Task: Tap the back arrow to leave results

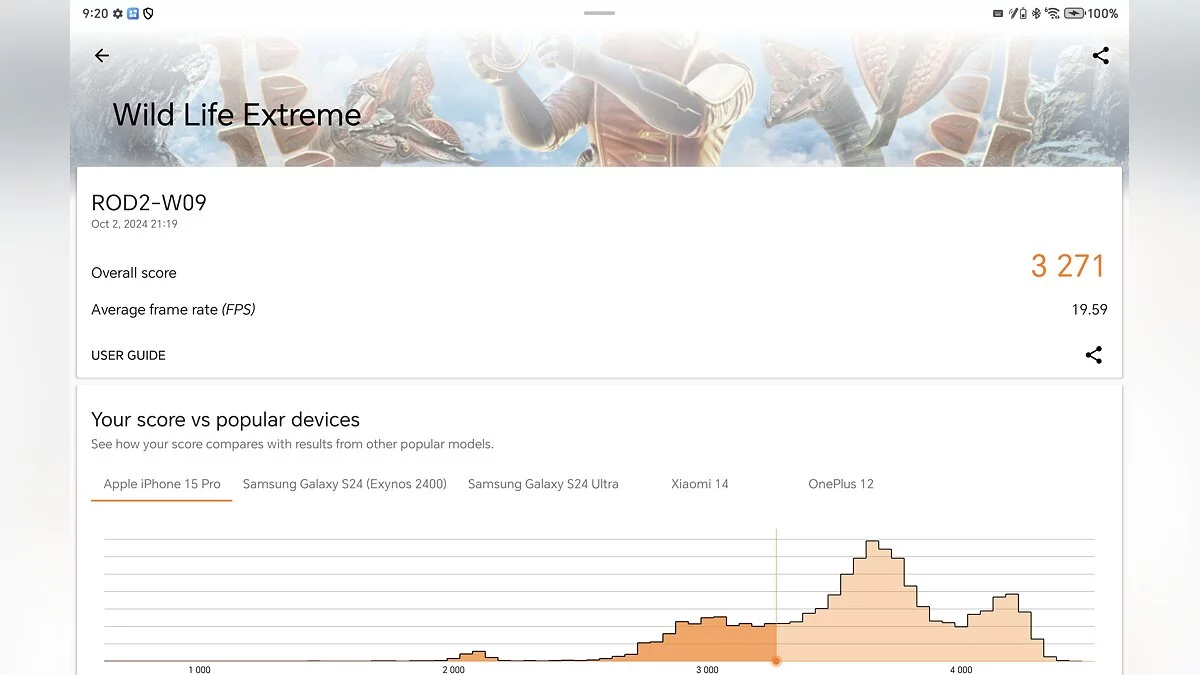Action: [x=101, y=56]
